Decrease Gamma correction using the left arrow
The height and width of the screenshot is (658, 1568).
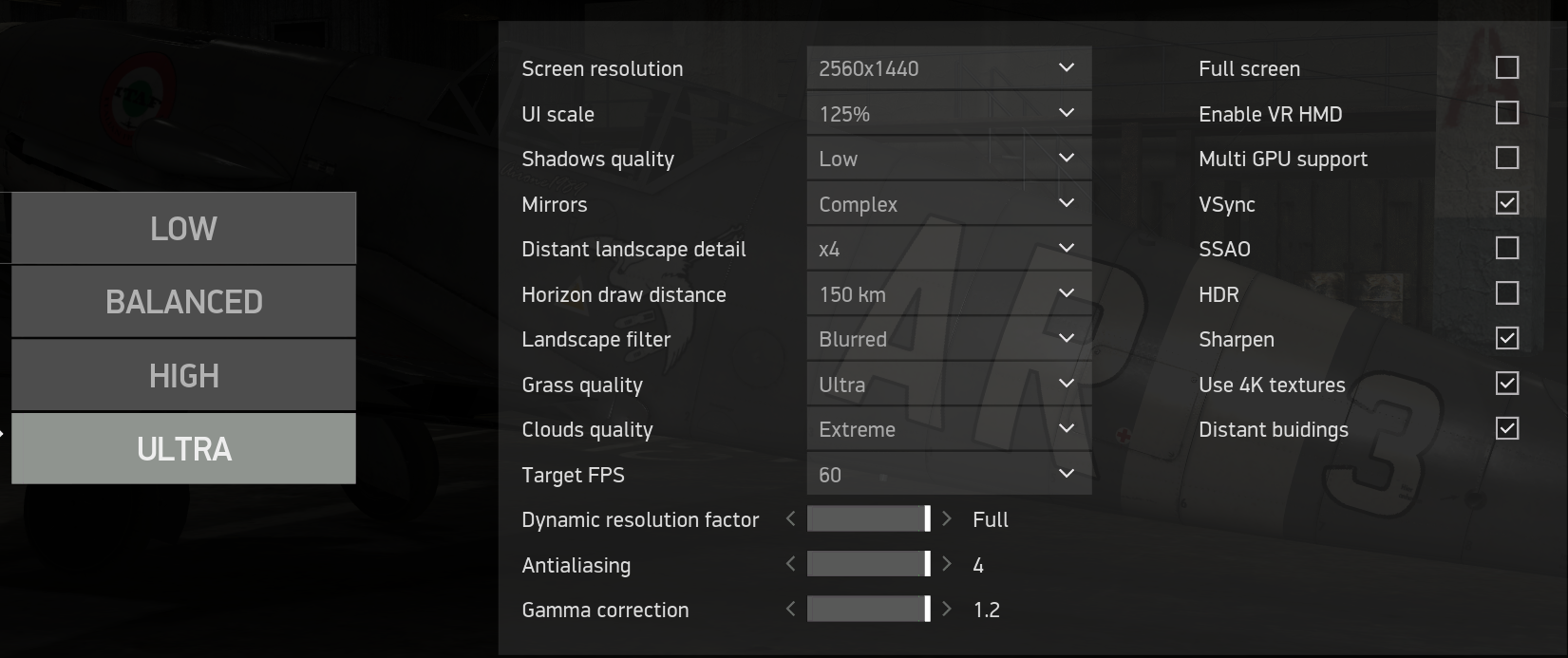click(790, 609)
